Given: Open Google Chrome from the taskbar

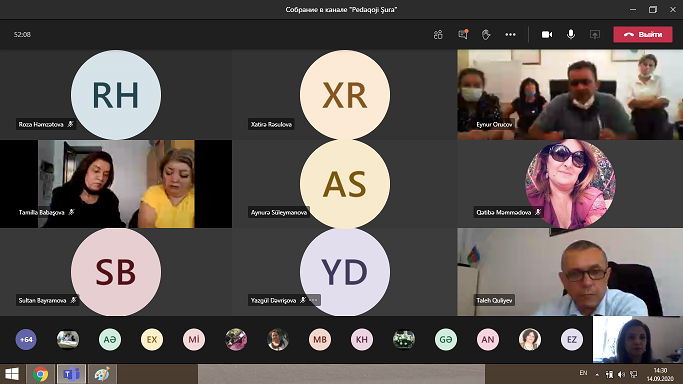Looking at the screenshot, I should pos(41,374).
